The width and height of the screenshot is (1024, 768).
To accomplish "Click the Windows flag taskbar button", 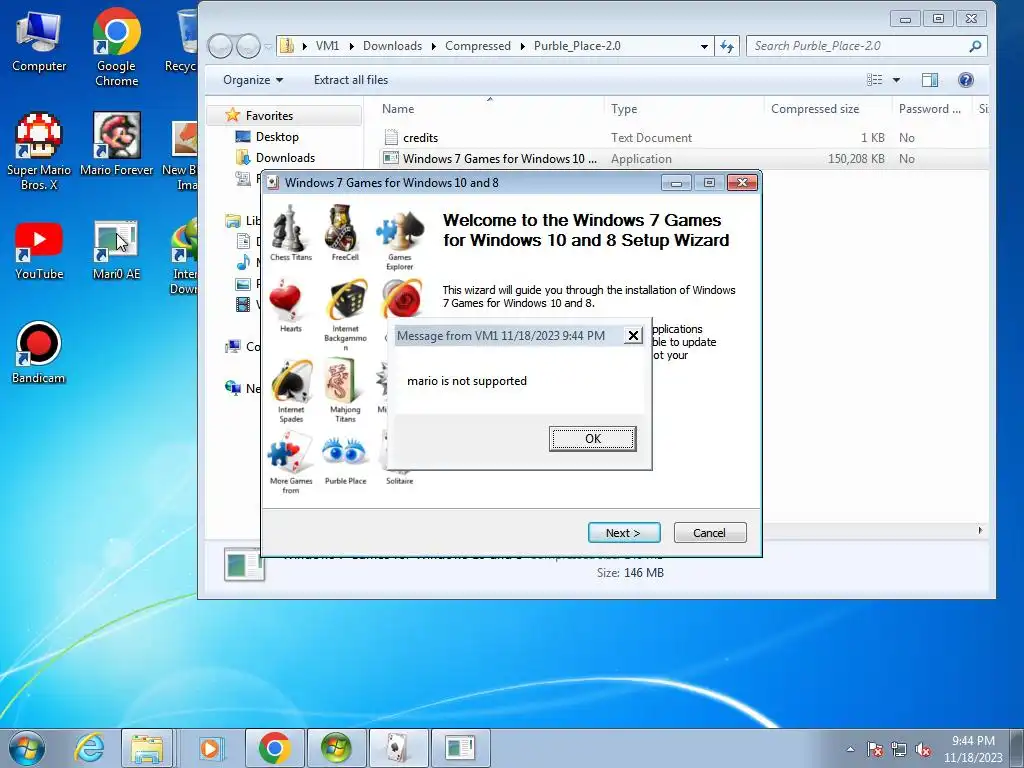I will tap(336, 748).
